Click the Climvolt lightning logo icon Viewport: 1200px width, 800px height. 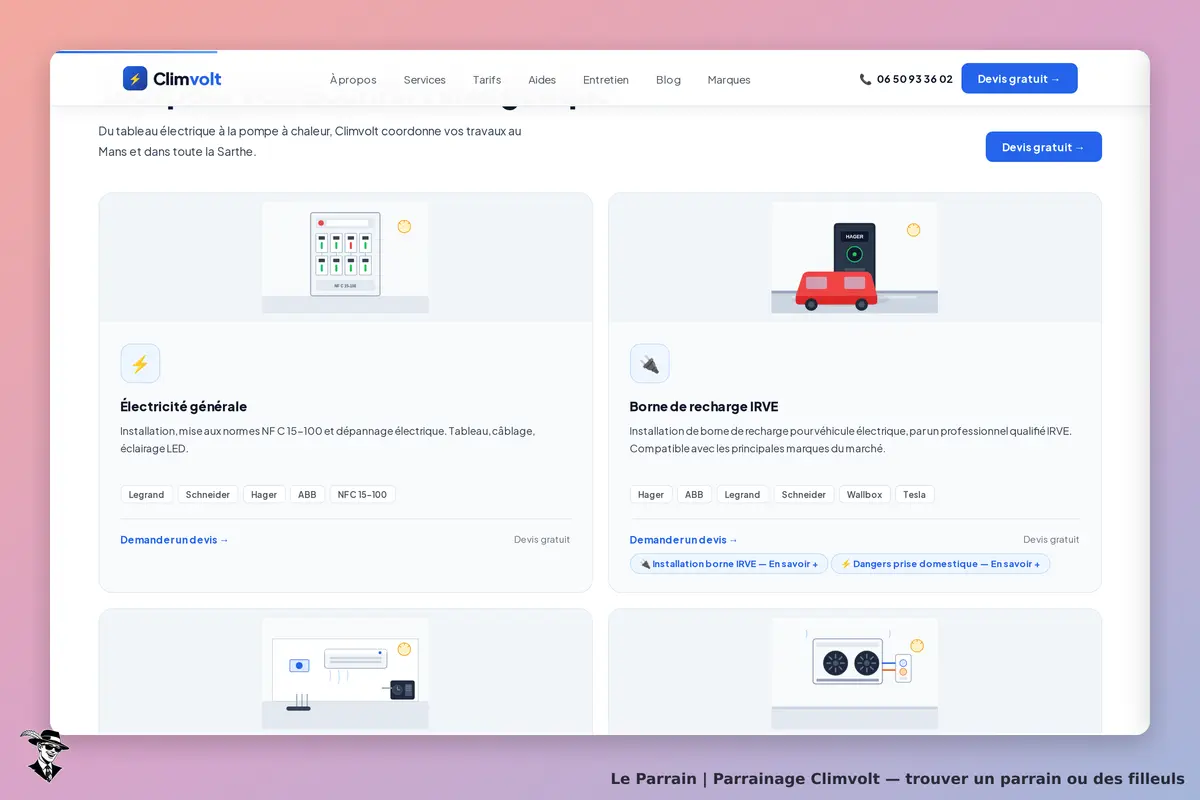135,78
